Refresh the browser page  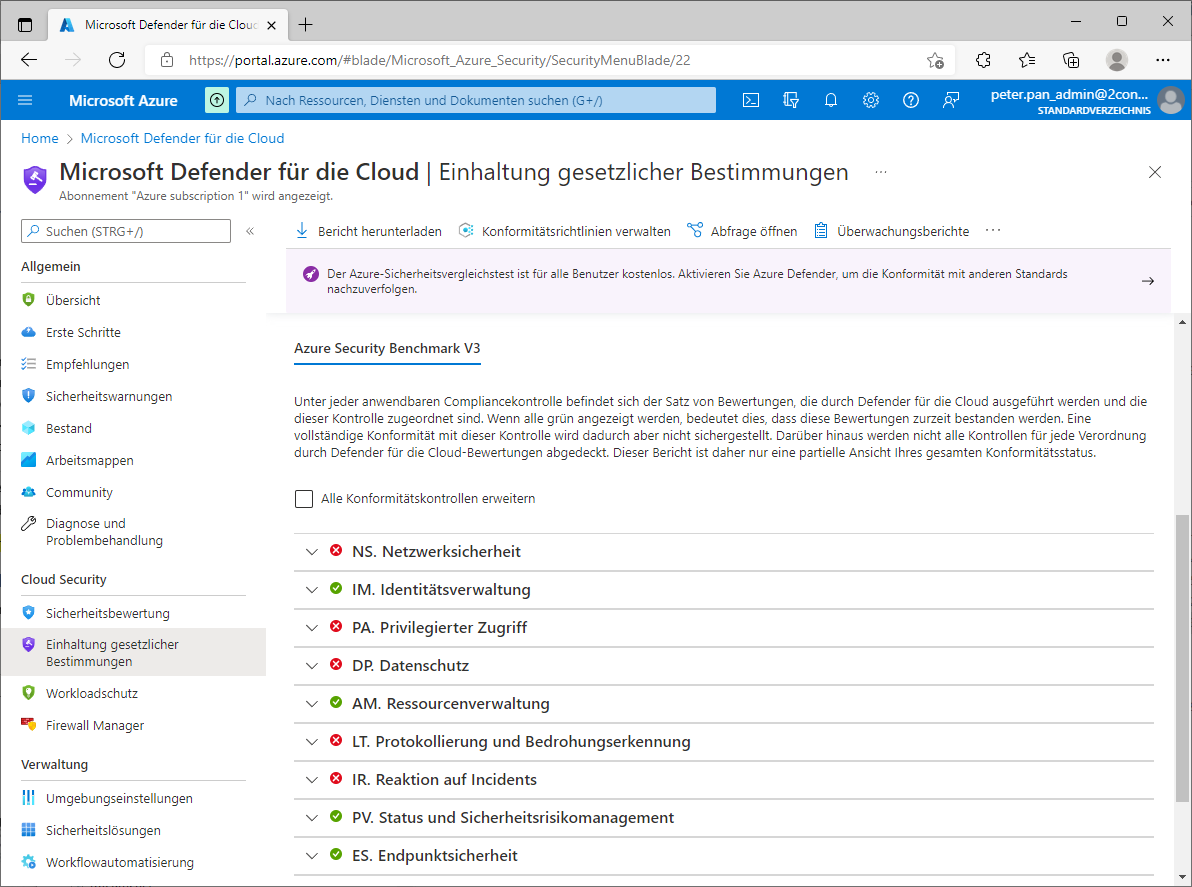(117, 60)
